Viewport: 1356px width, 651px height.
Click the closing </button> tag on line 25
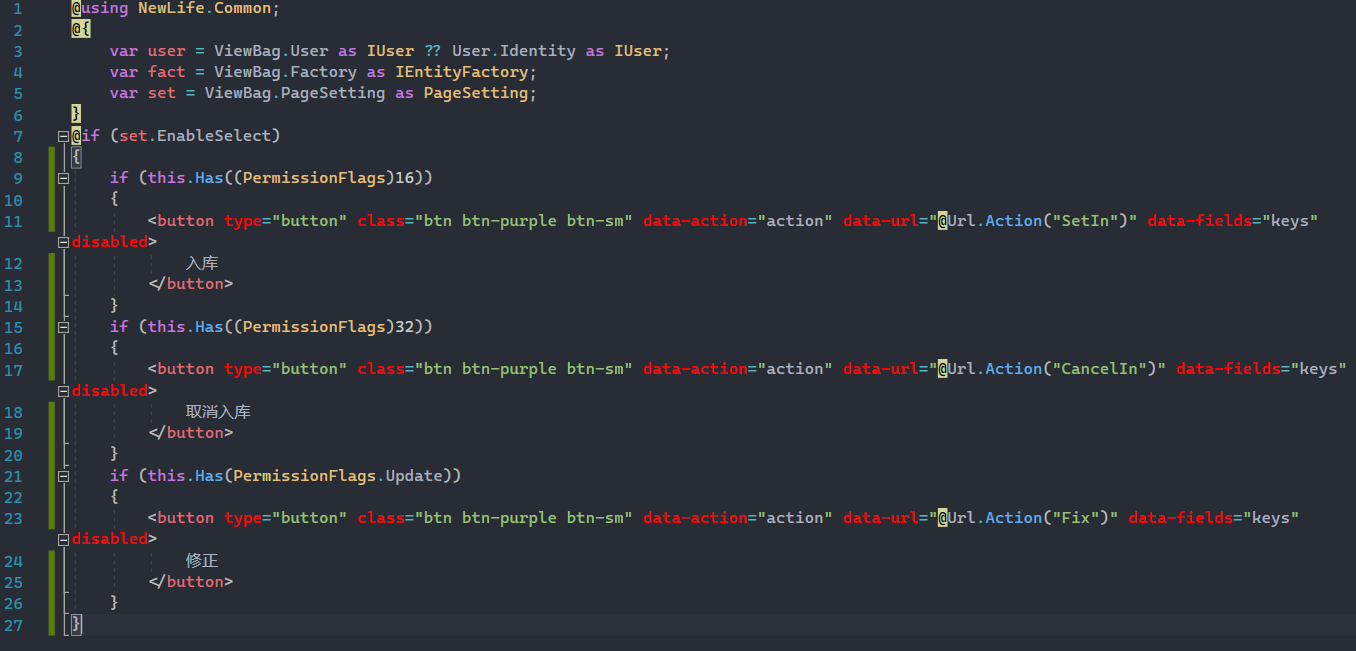coord(190,582)
